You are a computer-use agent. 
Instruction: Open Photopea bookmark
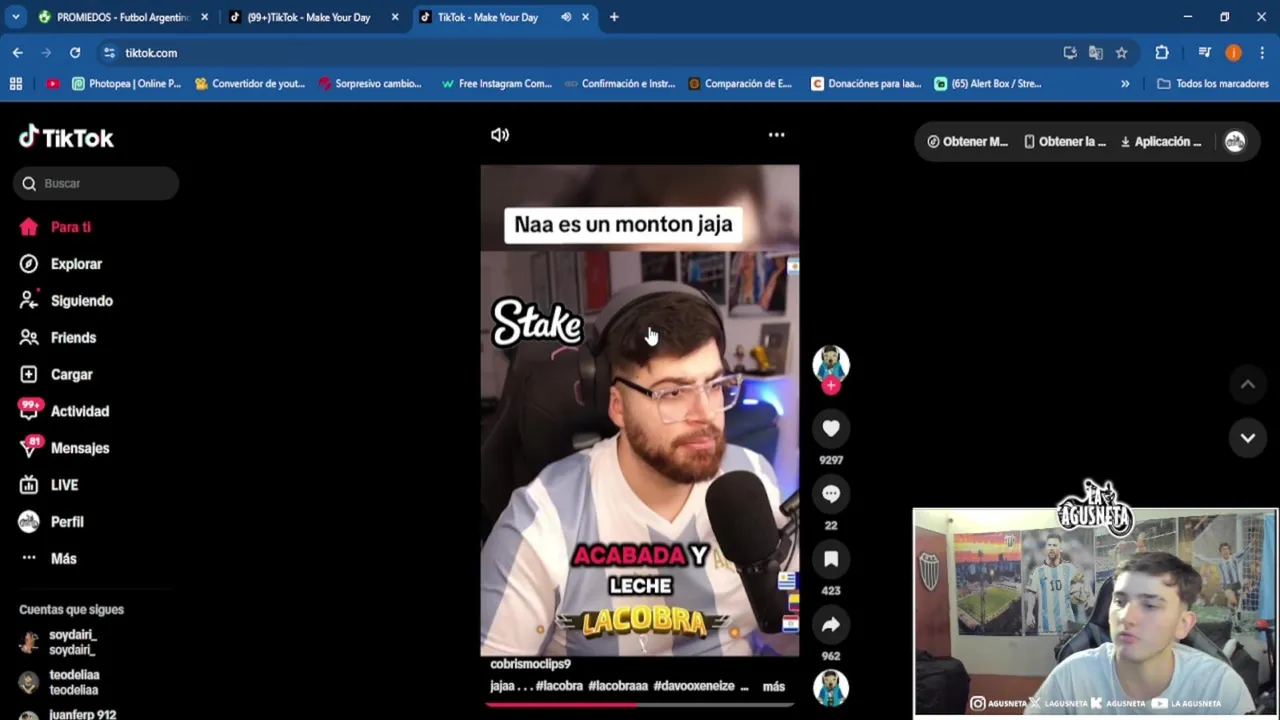click(x=126, y=84)
